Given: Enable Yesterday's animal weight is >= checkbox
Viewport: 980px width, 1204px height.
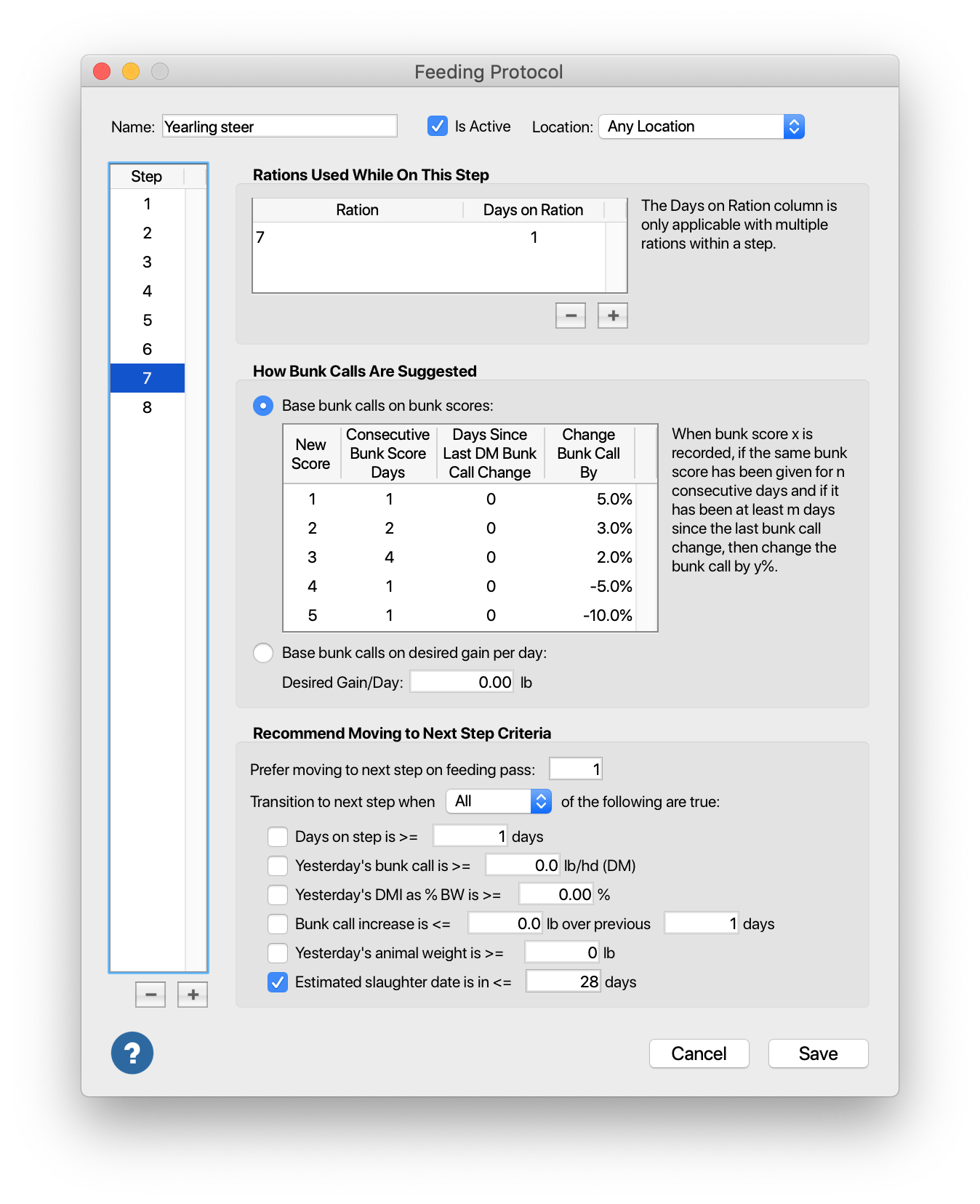Looking at the screenshot, I should [278, 953].
